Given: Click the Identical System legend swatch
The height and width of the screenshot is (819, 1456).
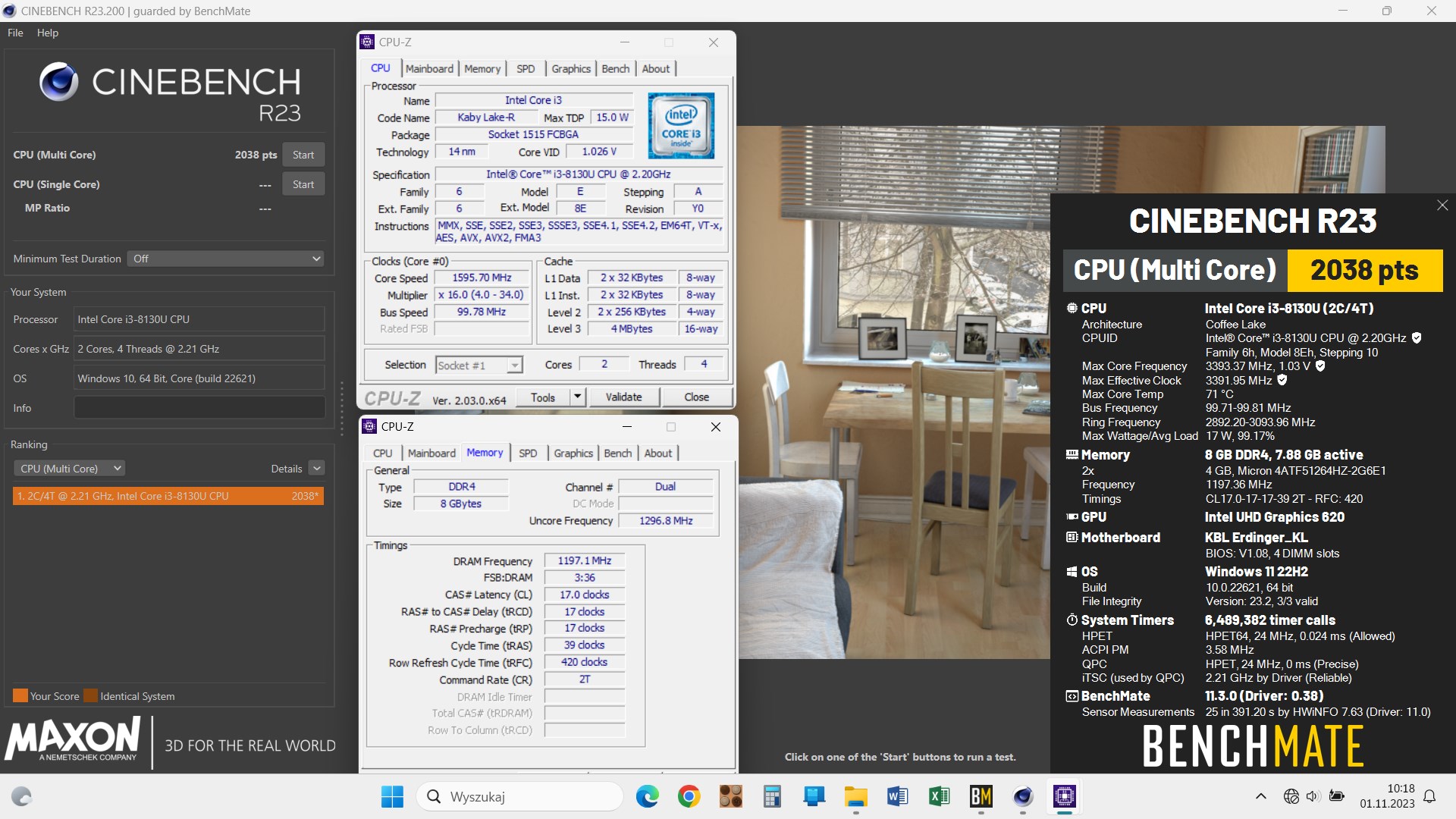Looking at the screenshot, I should coord(90,696).
